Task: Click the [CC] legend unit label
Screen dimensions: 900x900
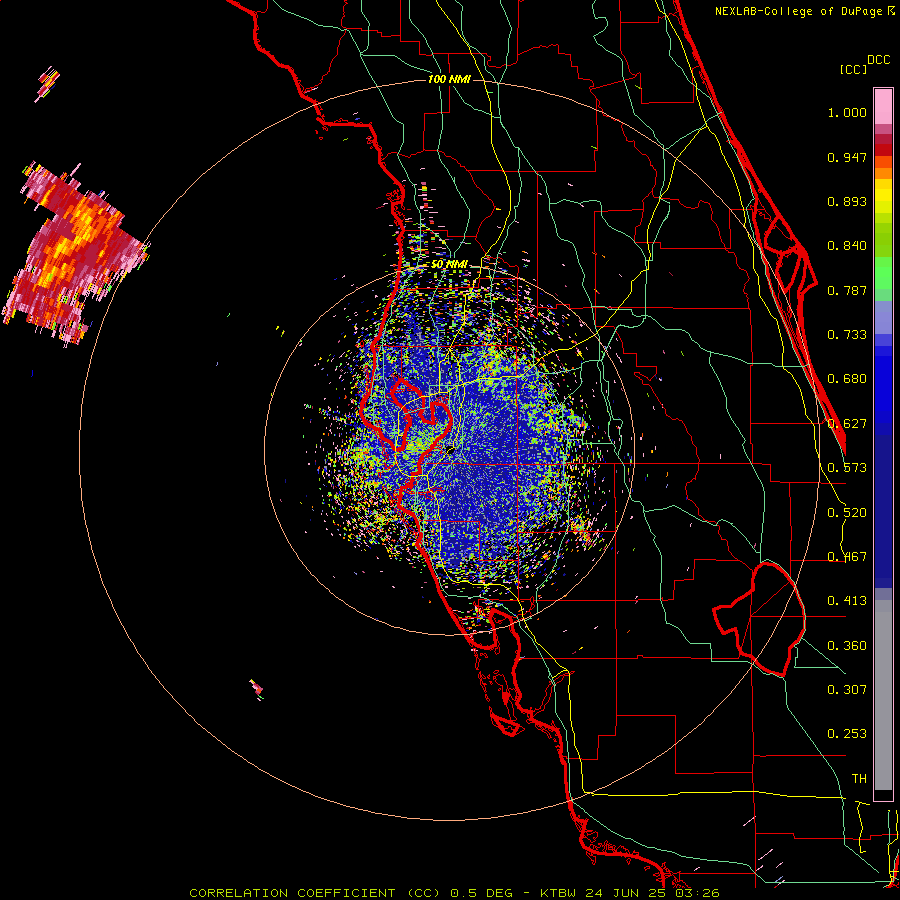Action: pyautogui.click(x=853, y=69)
